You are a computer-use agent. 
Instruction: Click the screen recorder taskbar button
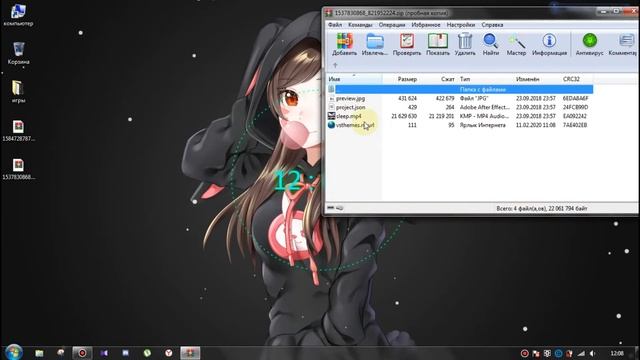point(82,353)
